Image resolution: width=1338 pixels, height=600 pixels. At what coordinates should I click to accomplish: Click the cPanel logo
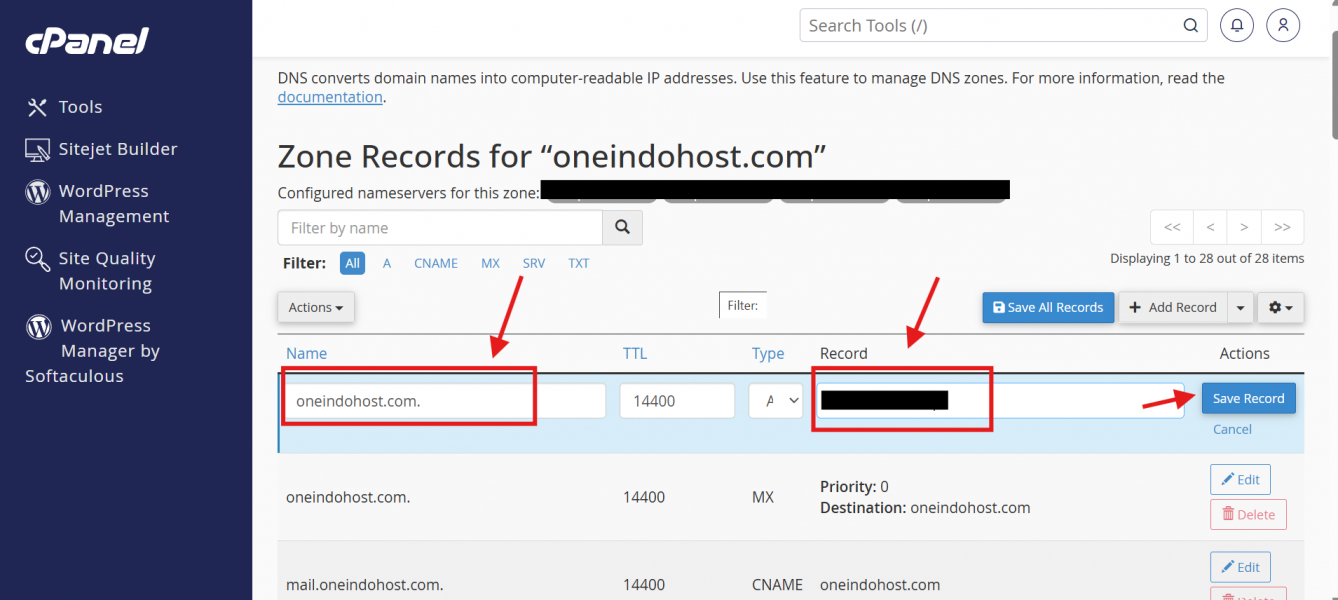tap(86, 42)
